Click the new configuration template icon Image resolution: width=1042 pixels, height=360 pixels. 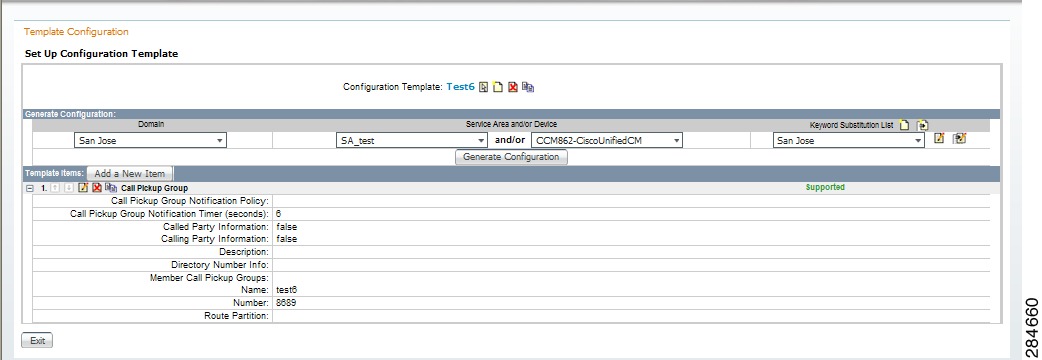[498, 87]
